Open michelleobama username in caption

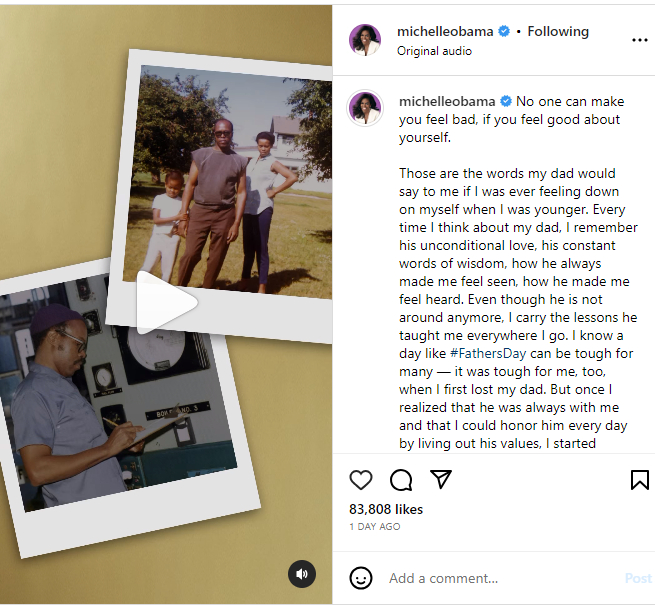pos(447,101)
